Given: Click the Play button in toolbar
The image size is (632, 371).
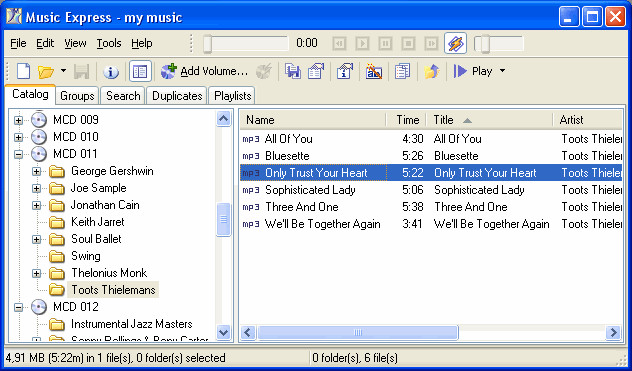Looking at the screenshot, I should click(473, 71).
